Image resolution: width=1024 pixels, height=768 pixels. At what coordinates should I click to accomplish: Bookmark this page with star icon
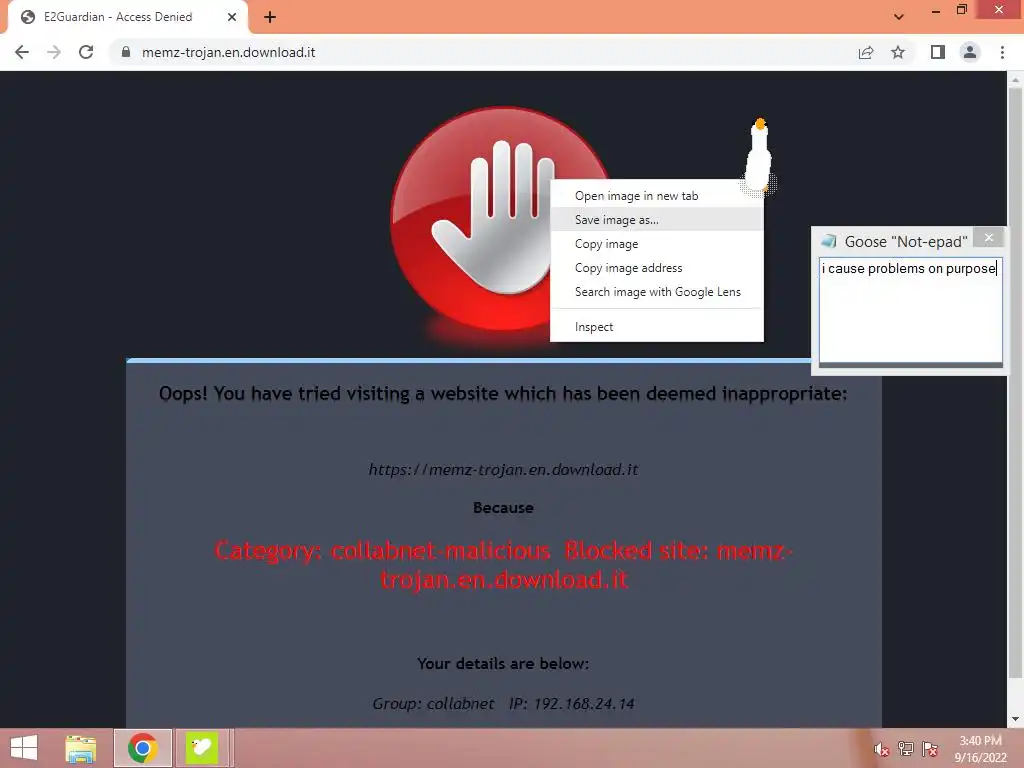tap(898, 52)
